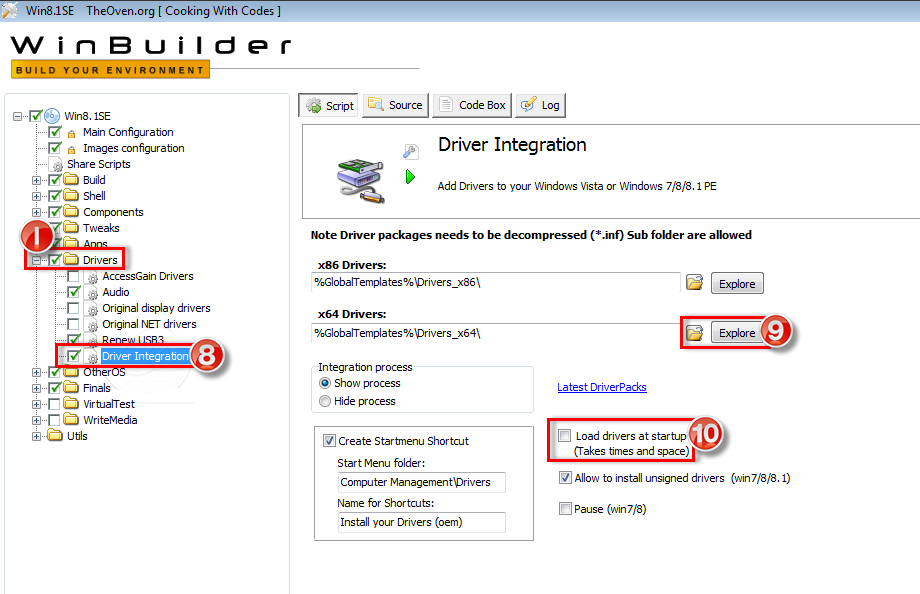Click the Drivers folder icon

point(71,259)
